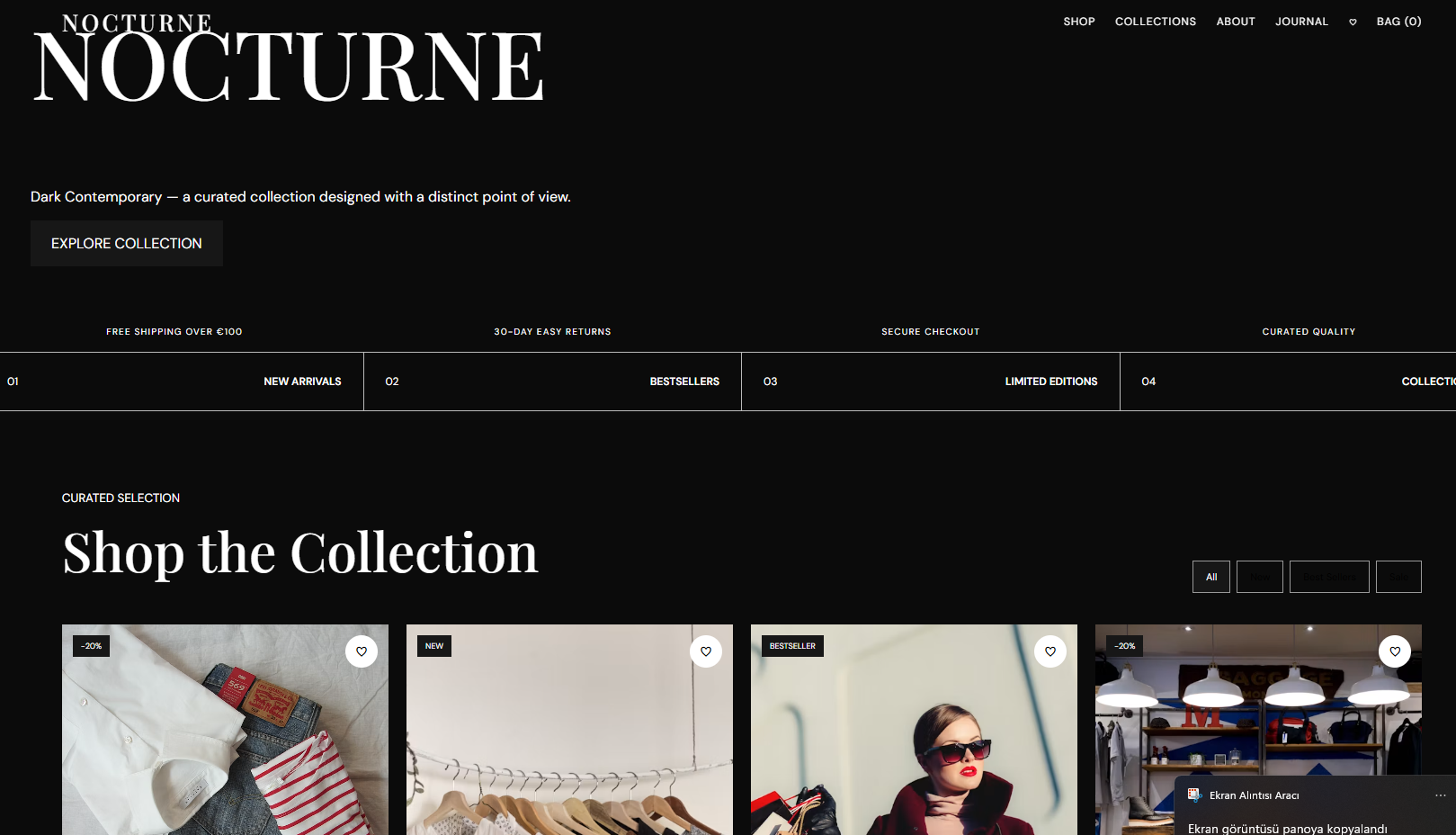Click the -20% badge on jeans product

pyautogui.click(x=92, y=646)
